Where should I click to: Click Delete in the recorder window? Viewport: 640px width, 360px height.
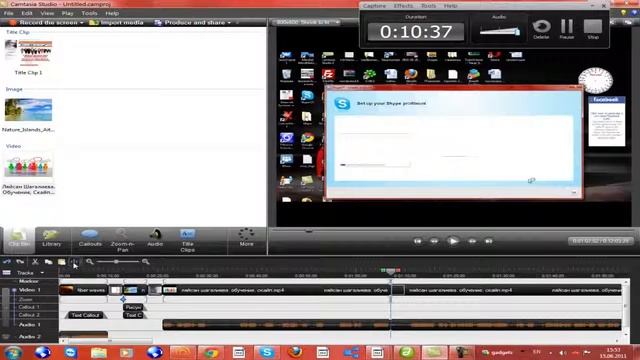point(541,29)
